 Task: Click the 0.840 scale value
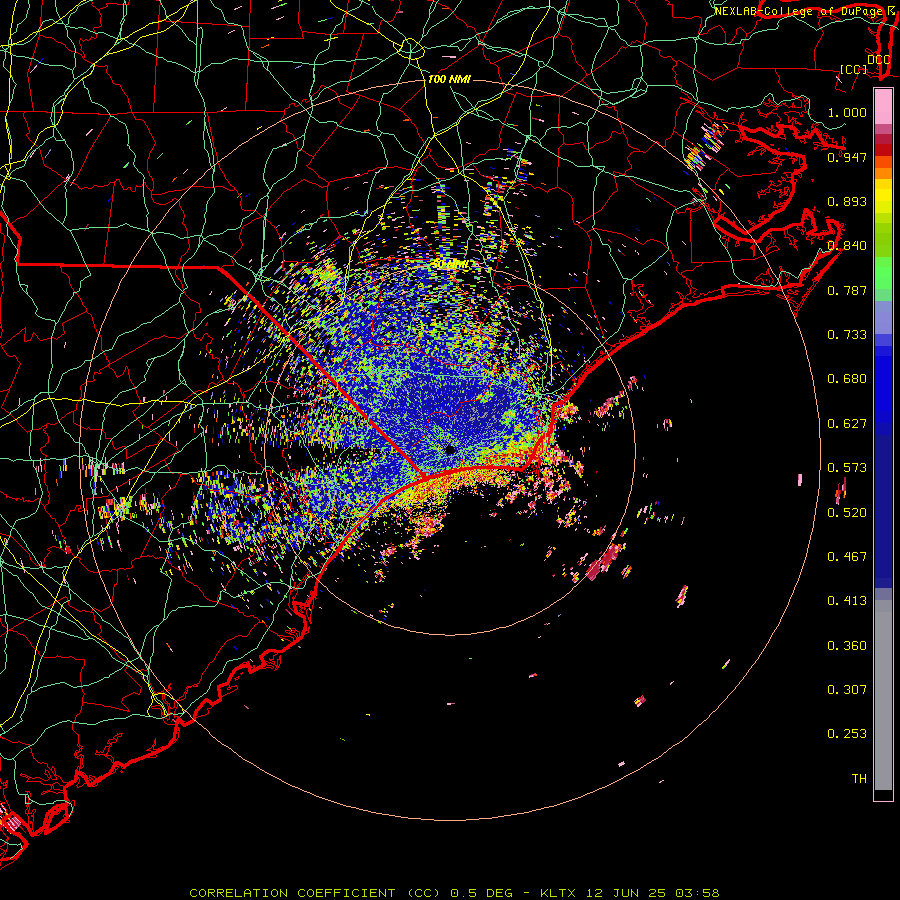[847, 246]
